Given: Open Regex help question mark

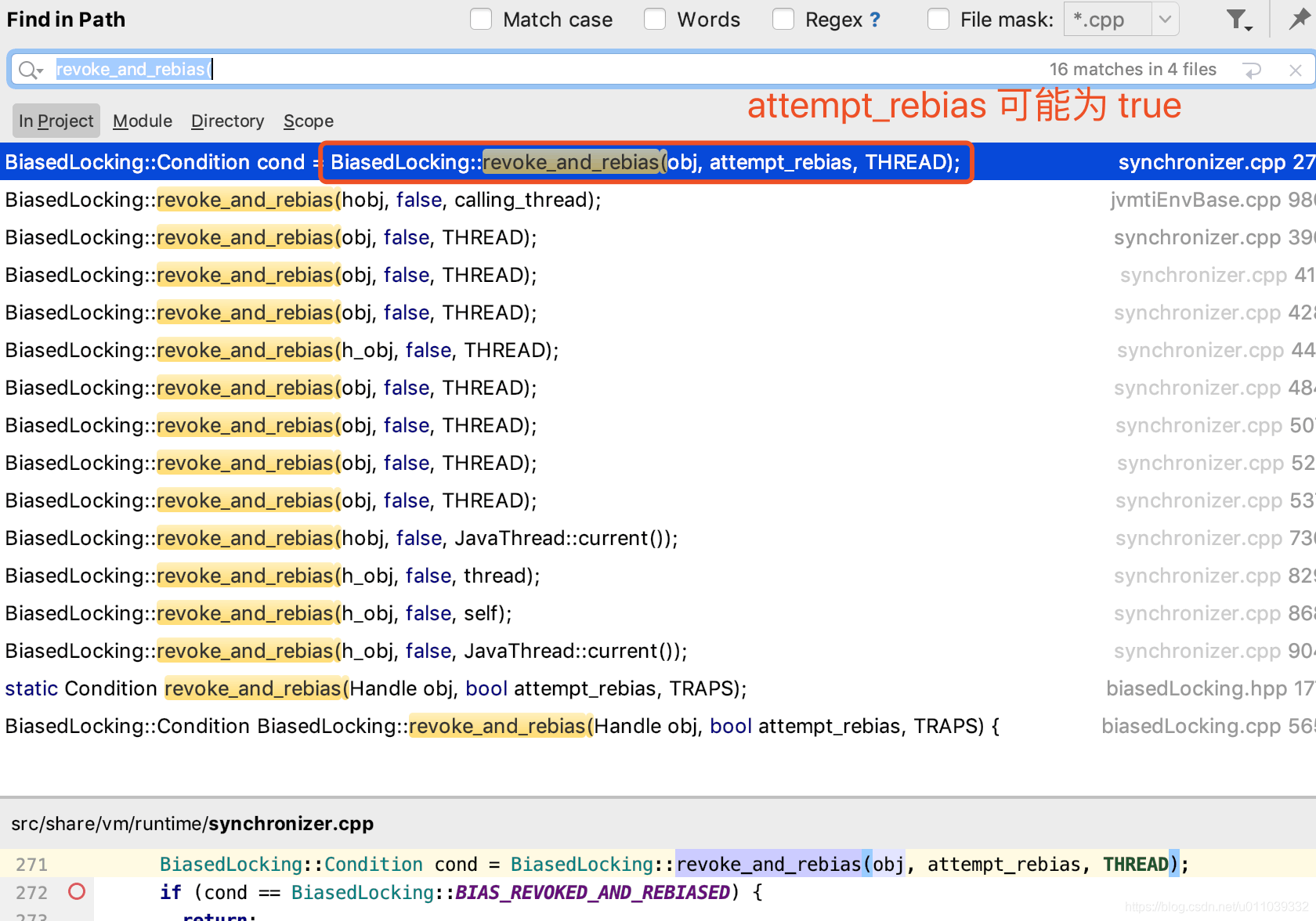Looking at the screenshot, I should pos(875,20).
